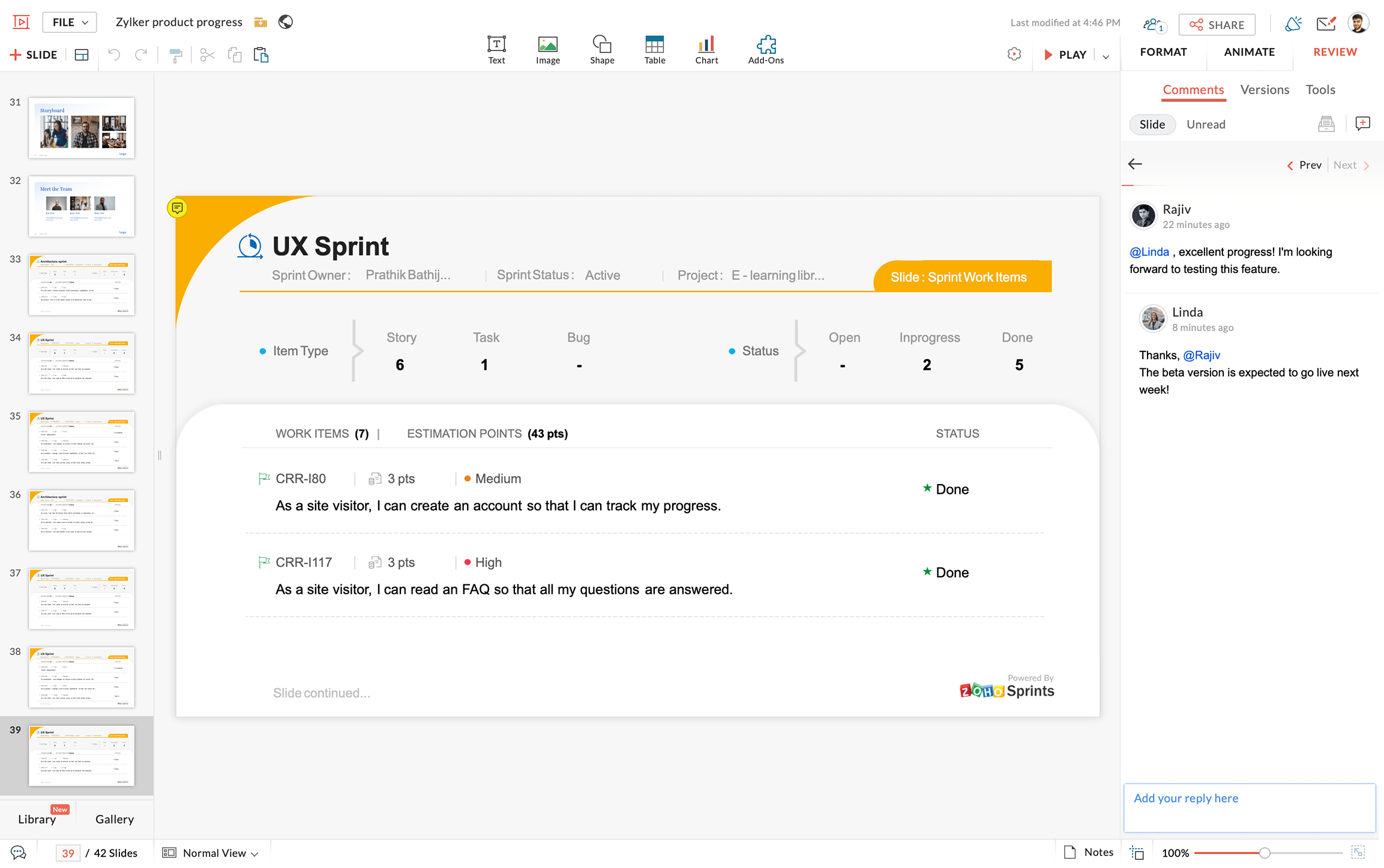Switch to the REVIEW tab
The width and height of the screenshot is (1384, 868).
point(1335,52)
